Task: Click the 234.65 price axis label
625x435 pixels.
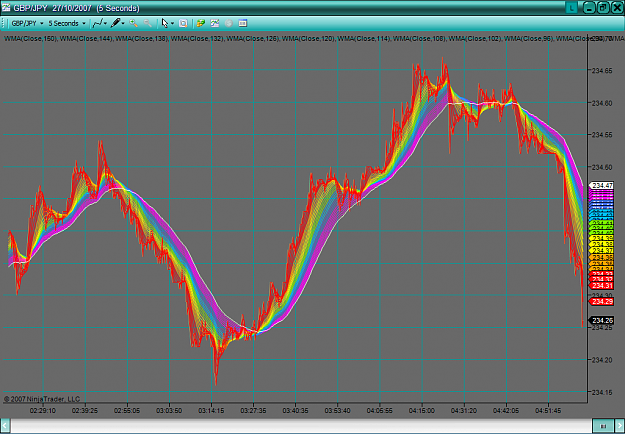Action: point(601,71)
